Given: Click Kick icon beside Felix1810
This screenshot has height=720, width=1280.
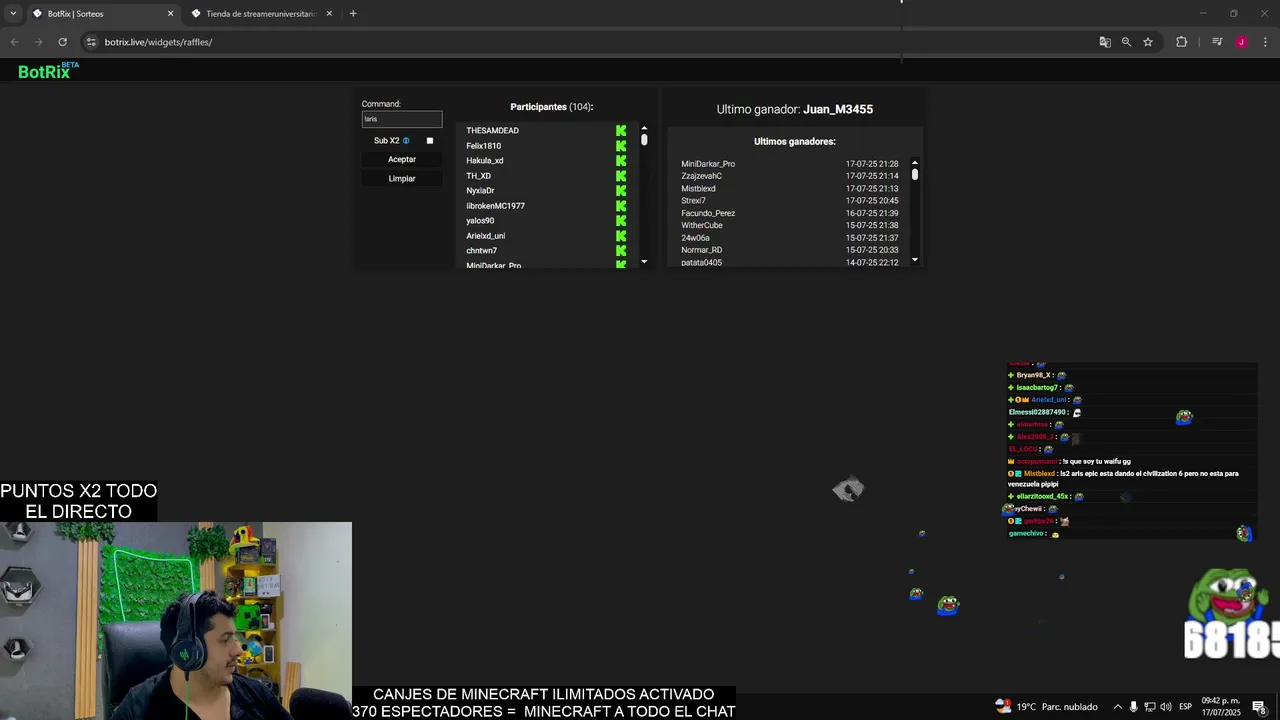Looking at the screenshot, I should 621,146.
